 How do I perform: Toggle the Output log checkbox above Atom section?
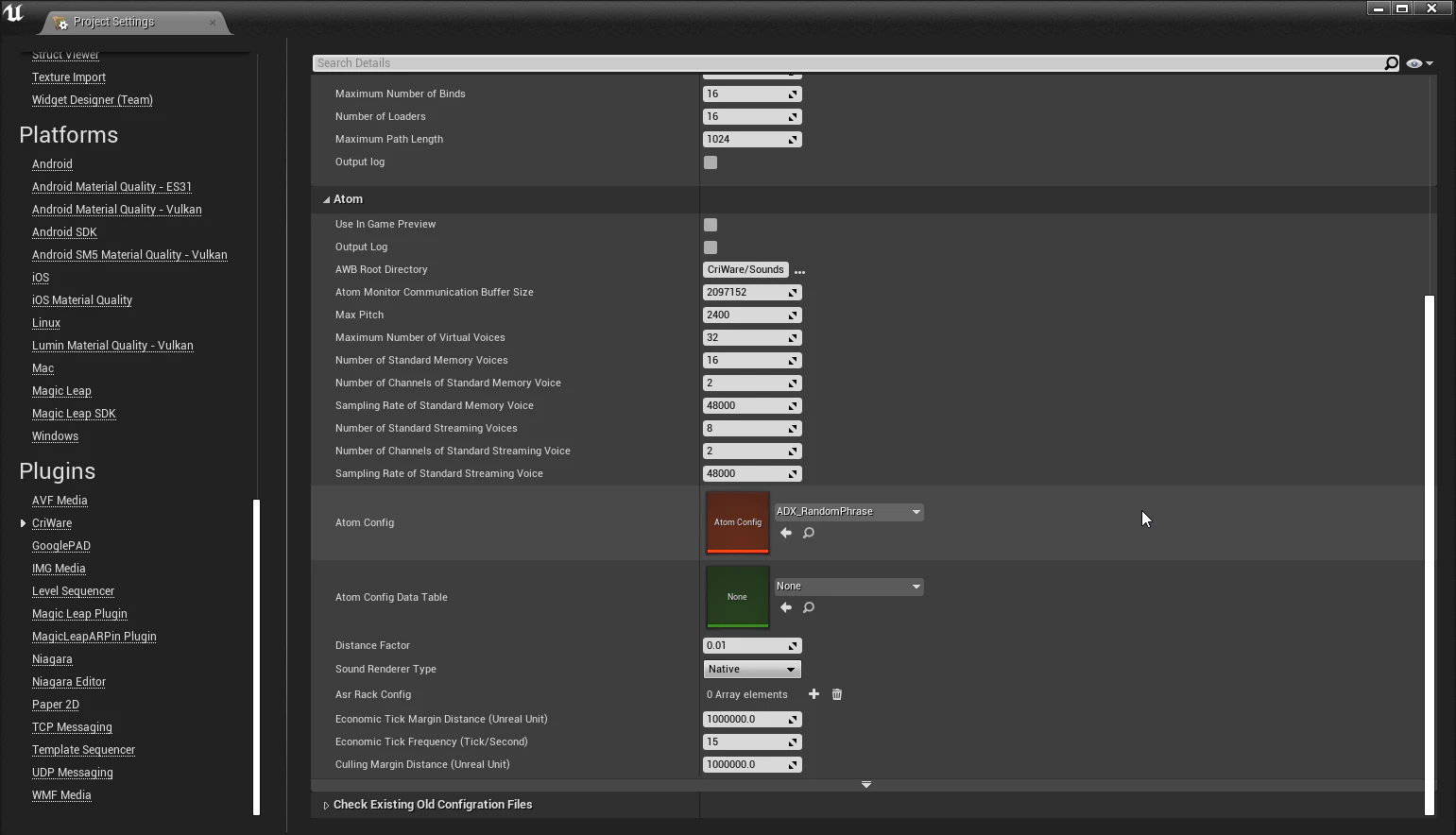pyautogui.click(x=711, y=162)
